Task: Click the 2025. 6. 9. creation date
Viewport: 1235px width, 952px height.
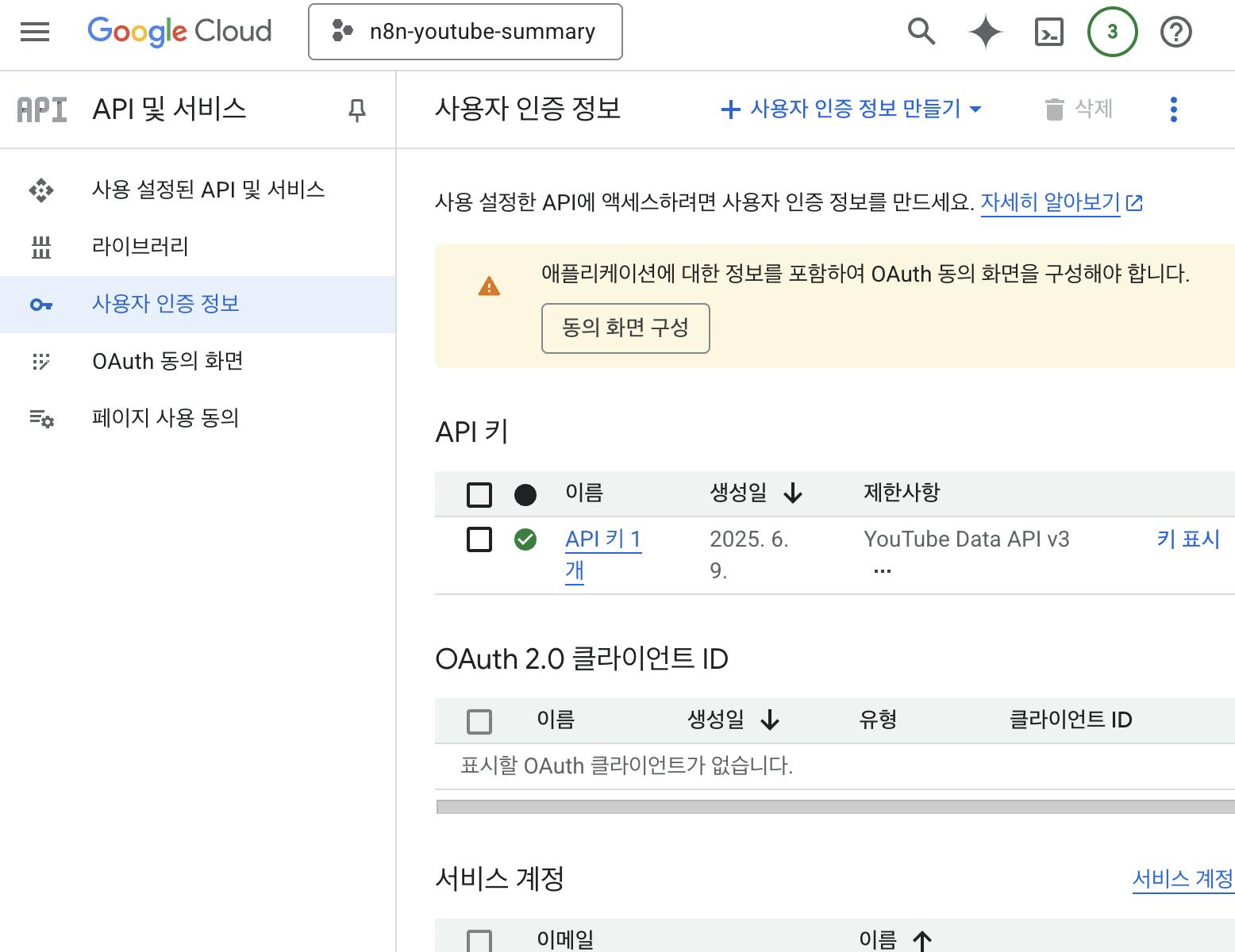Action: tap(748, 555)
